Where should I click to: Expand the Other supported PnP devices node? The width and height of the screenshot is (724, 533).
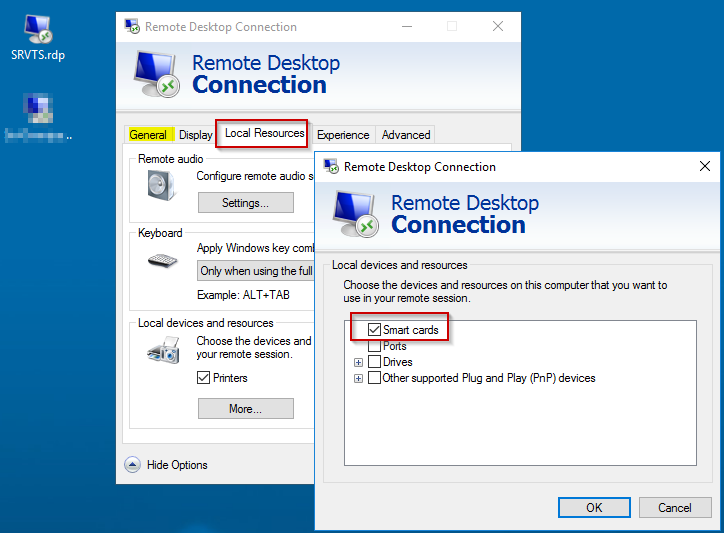point(358,378)
